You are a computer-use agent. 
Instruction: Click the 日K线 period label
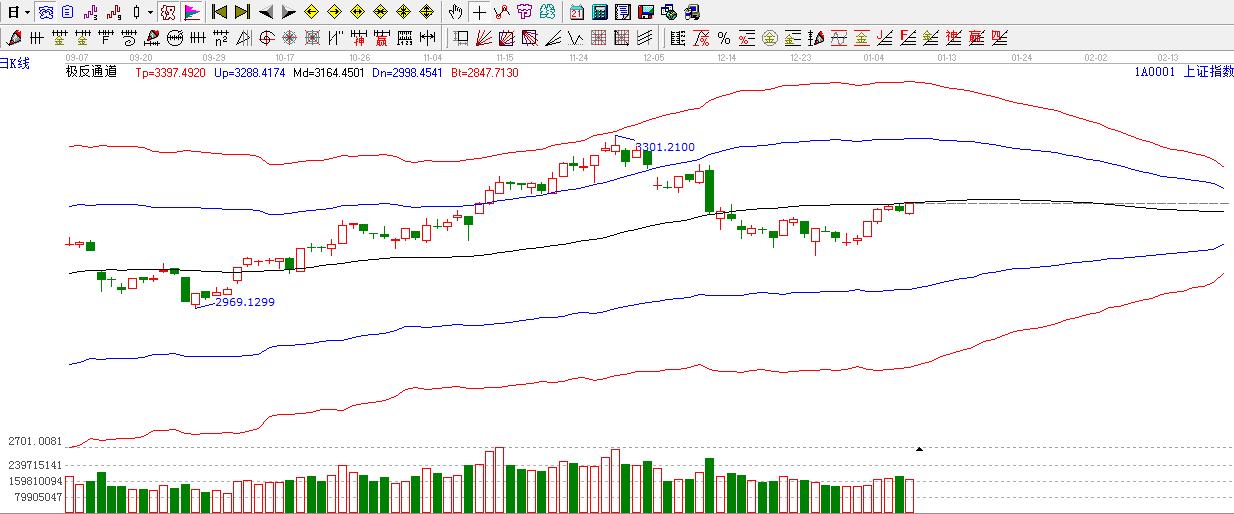point(15,63)
